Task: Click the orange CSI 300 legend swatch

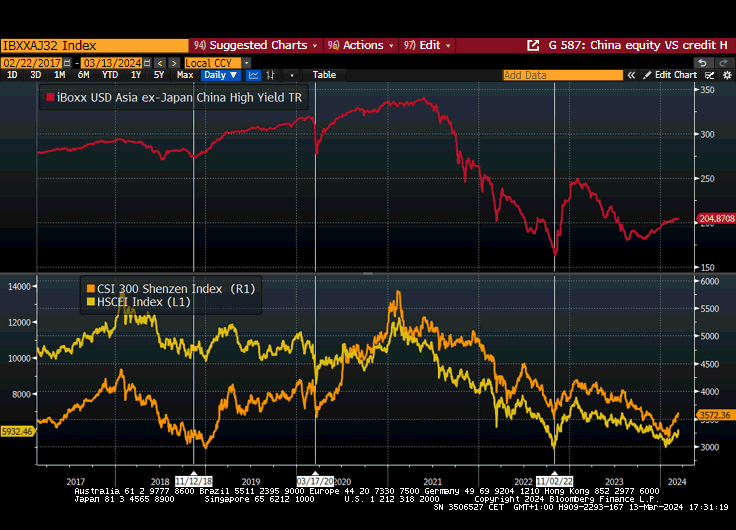Action: [x=91, y=289]
